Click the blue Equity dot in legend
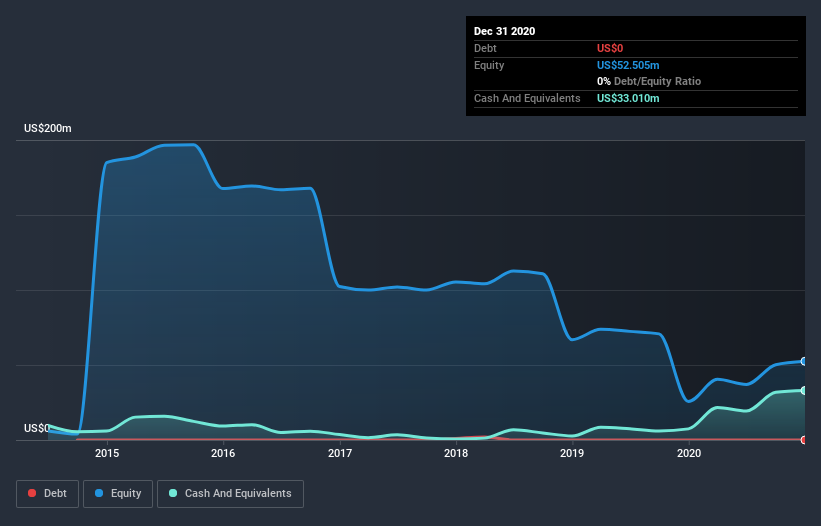This screenshot has width=821, height=526. coord(101,493)
